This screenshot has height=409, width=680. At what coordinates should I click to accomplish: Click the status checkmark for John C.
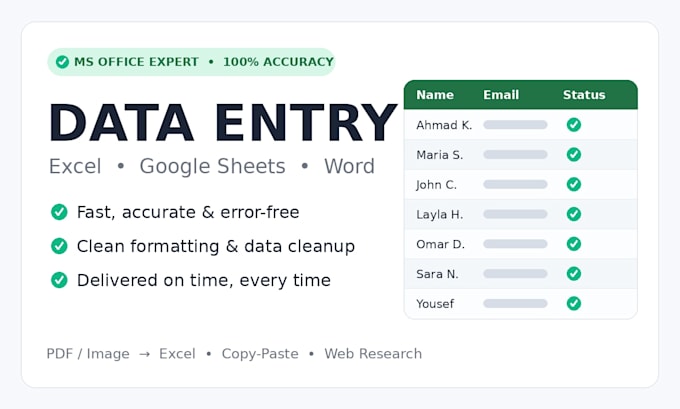point(574,184)
